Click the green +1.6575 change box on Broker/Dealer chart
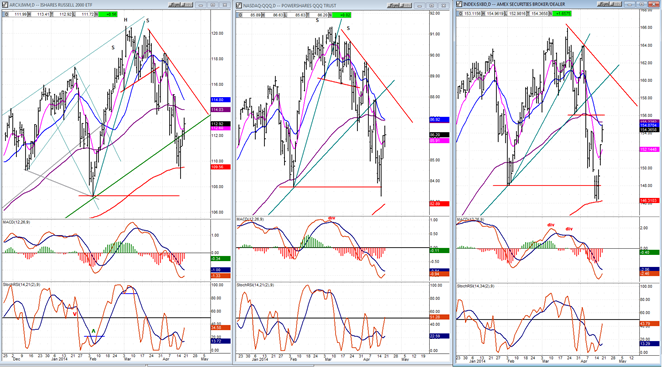The width and height of the screenshot is (662, 367). pos(562,14)
